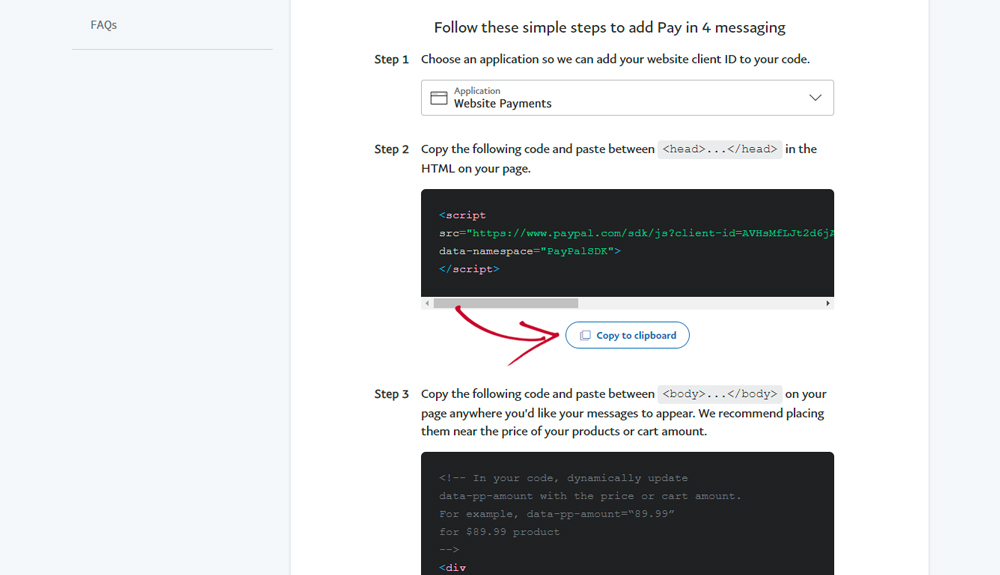Click the <head>...</head> inline code tag

pos(719,149)
